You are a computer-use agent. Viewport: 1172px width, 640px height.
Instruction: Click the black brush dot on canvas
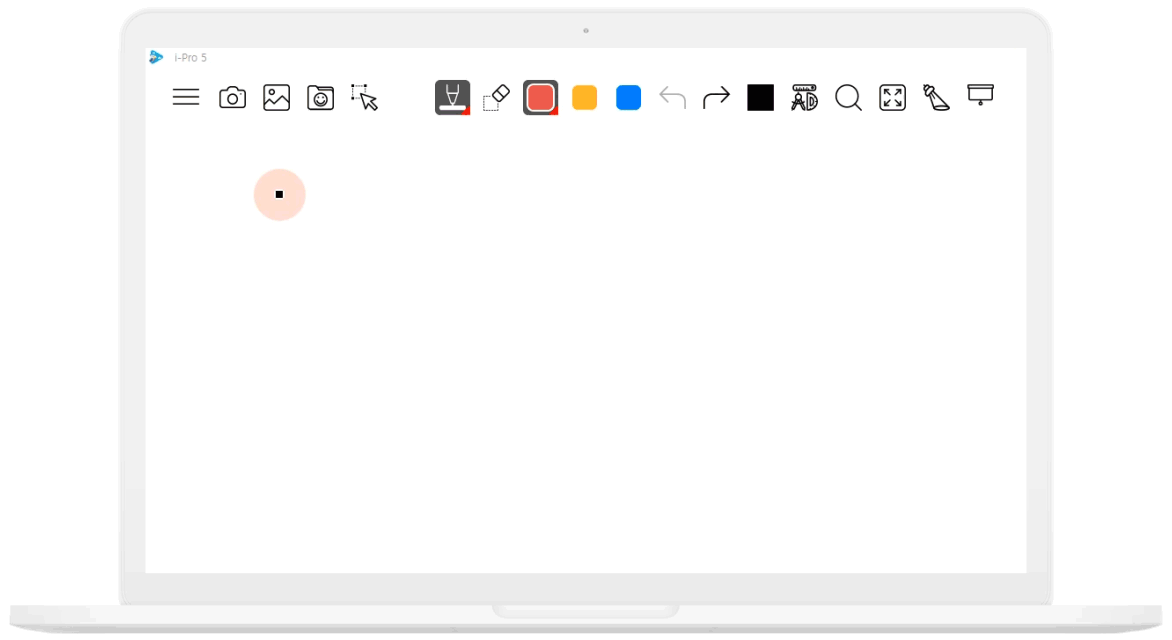click(x=280, y=194)
